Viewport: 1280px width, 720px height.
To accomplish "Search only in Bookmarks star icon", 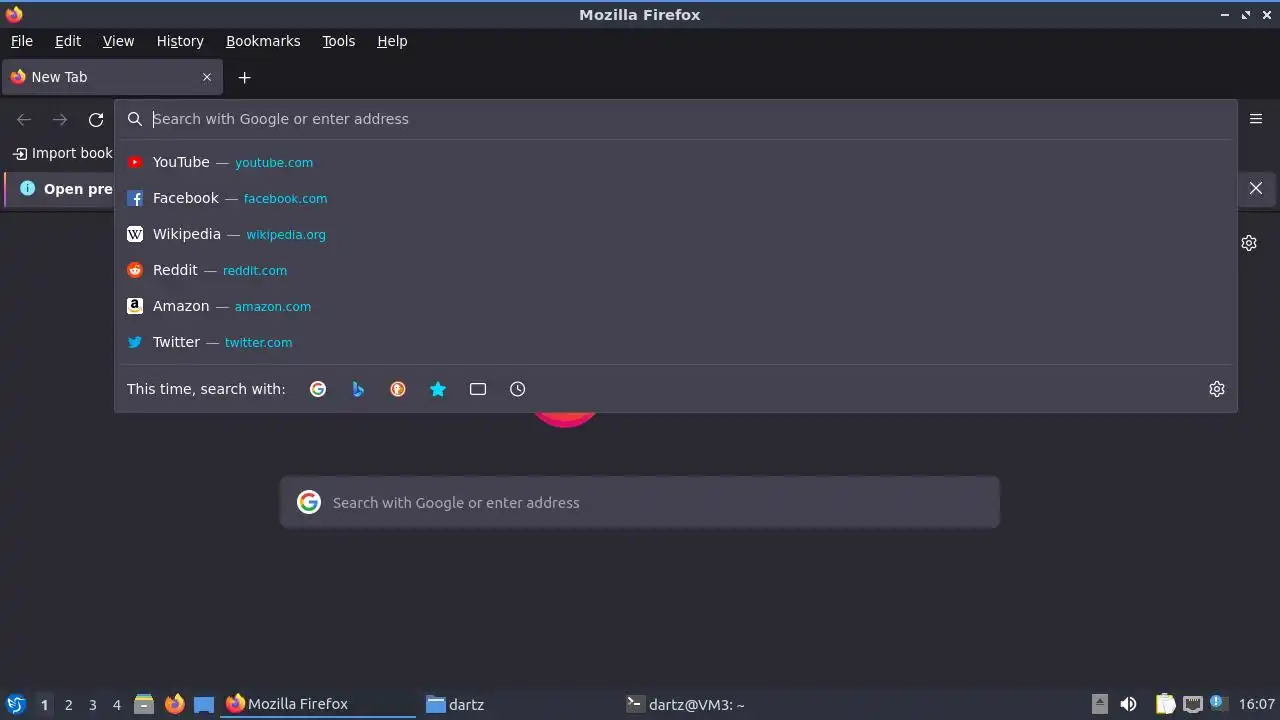I will (438, 389).
